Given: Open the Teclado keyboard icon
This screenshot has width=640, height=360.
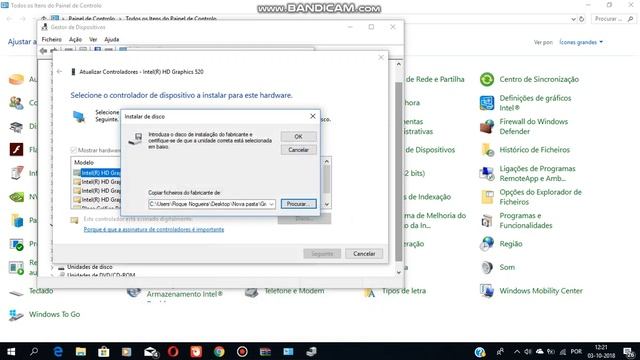Looking at the screenshot, I should [x=16, y=292].
